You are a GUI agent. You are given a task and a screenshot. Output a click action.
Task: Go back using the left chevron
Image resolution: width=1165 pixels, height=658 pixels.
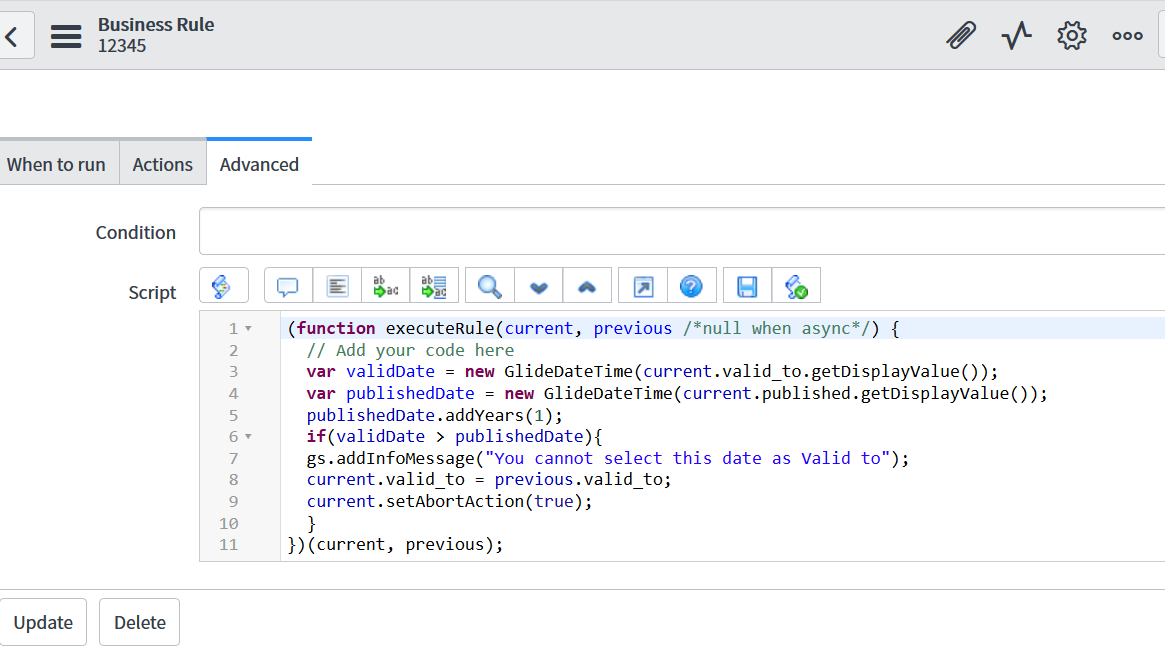13,36
